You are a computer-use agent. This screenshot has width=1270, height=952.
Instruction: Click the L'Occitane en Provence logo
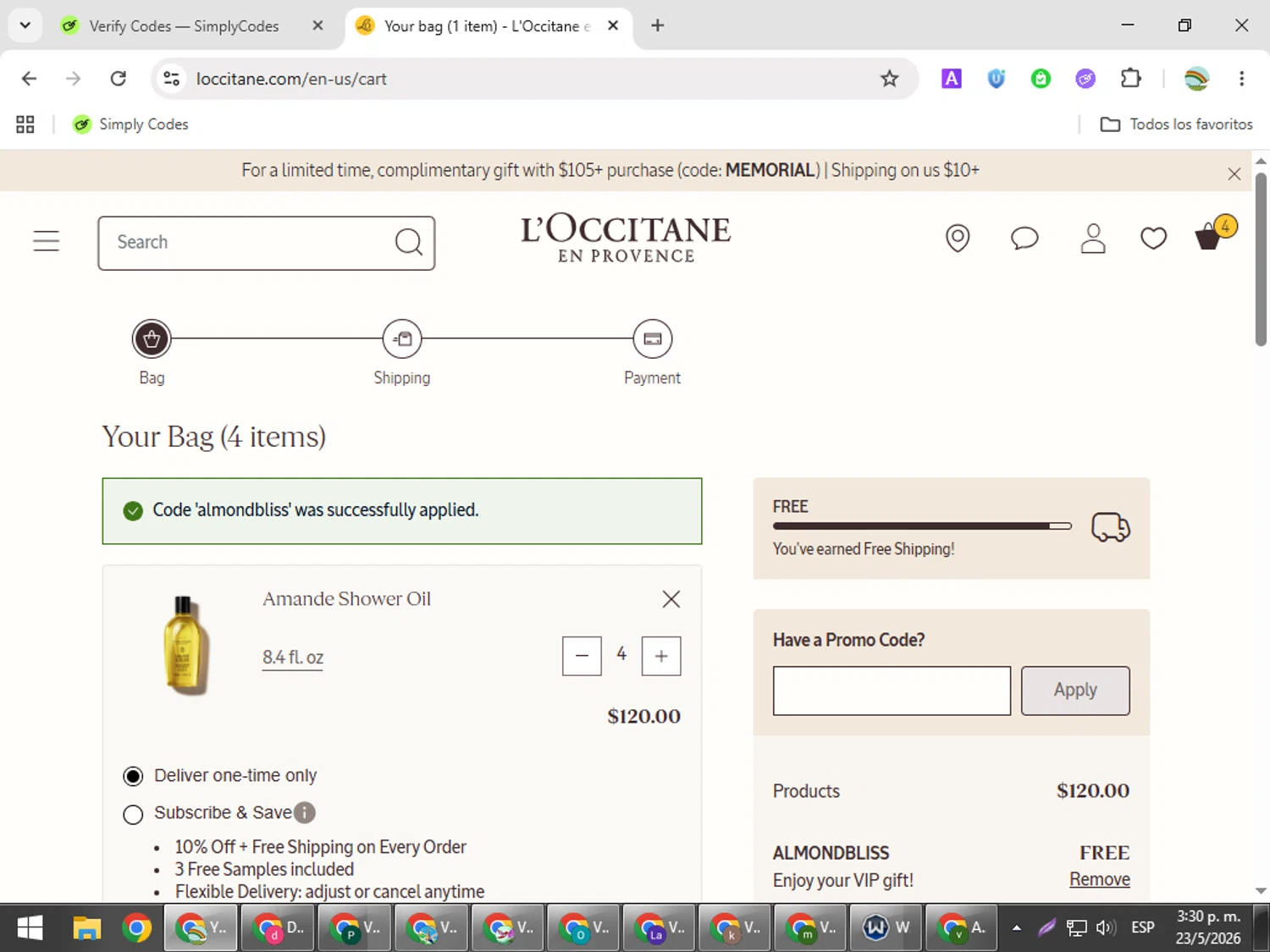pyautogui.click(x=626, y=239)
